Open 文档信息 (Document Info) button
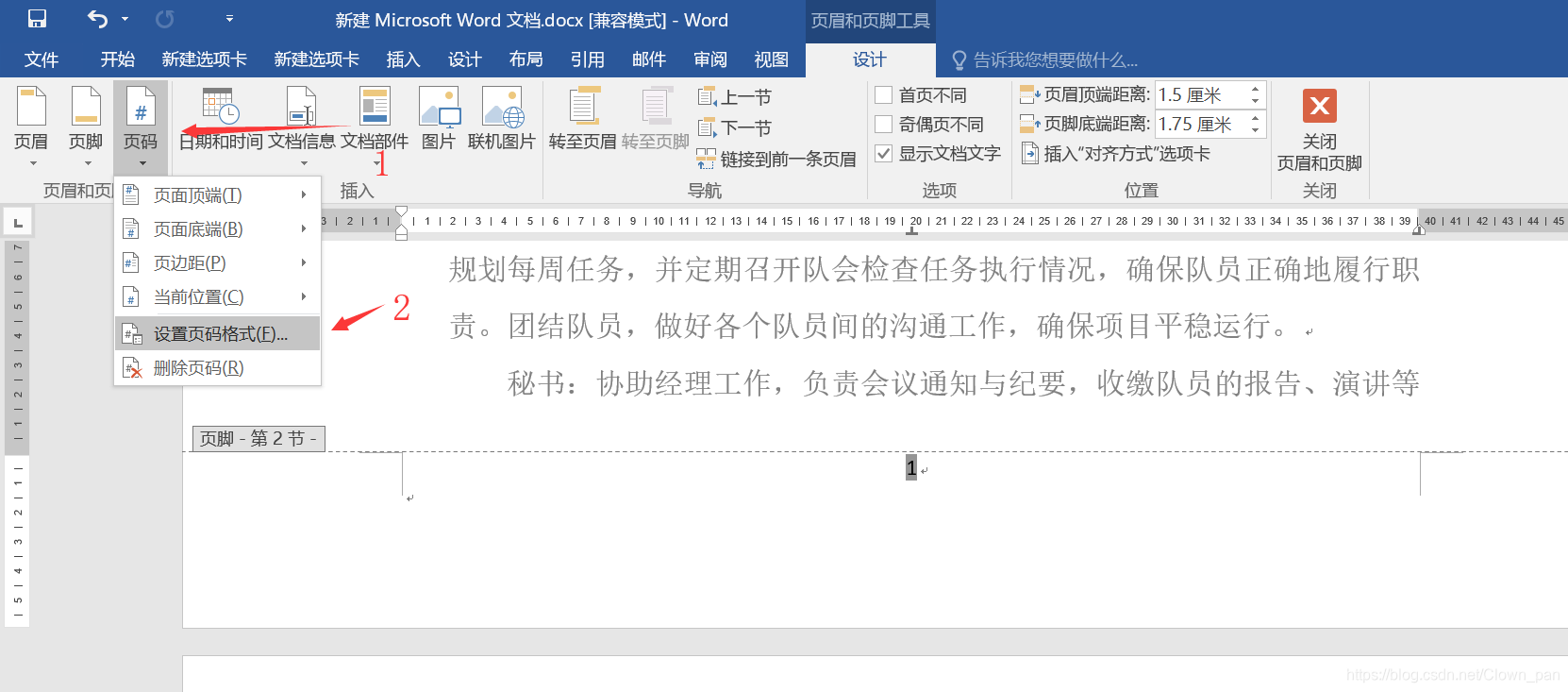The height and width of the screenshot is (692, 1568). [302, 119]
